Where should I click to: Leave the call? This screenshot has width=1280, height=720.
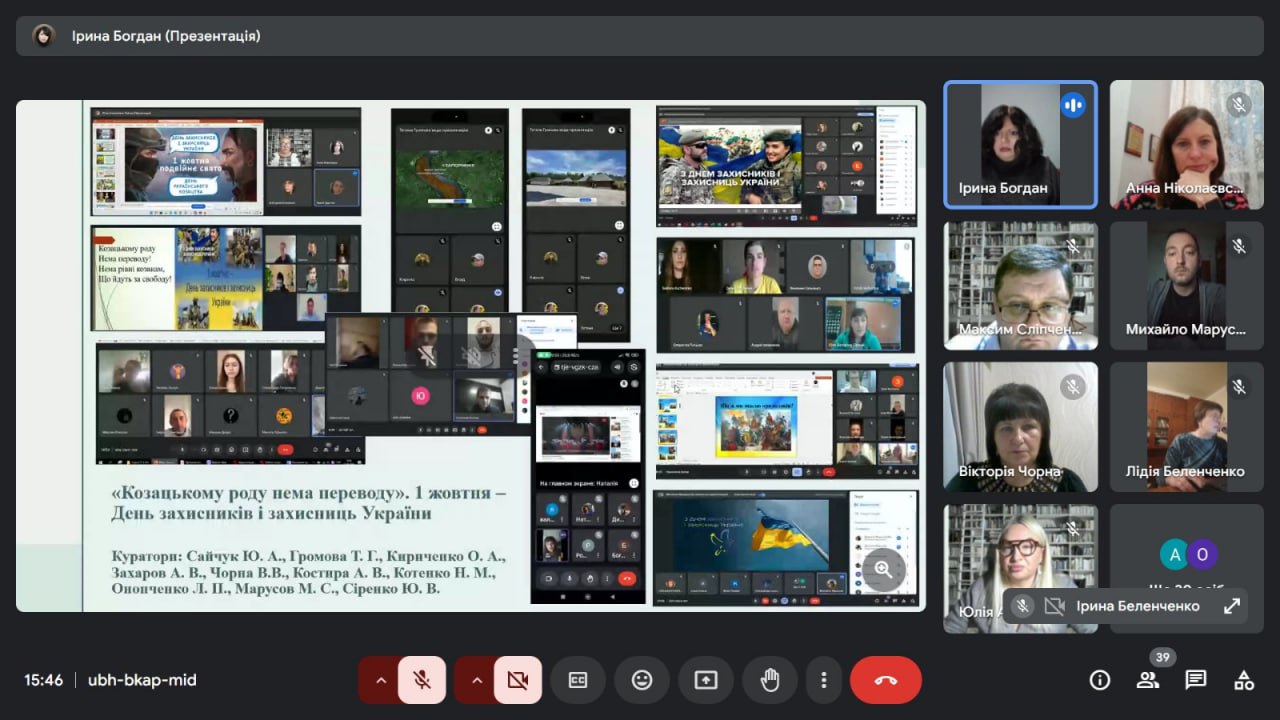(x=886, y=680)
